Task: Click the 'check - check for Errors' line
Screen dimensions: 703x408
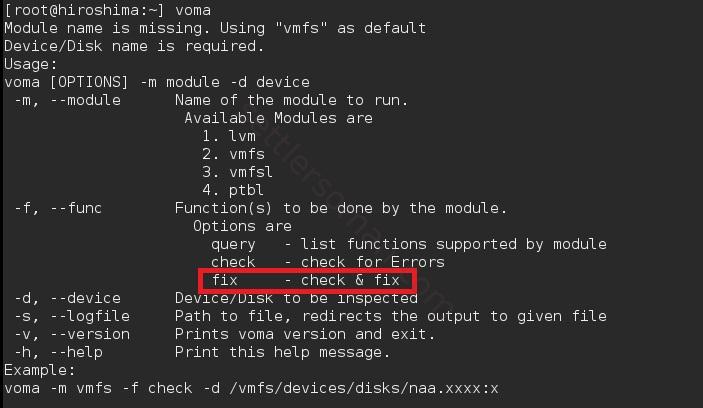Action: pyautogui.click(x=328, y=262)
